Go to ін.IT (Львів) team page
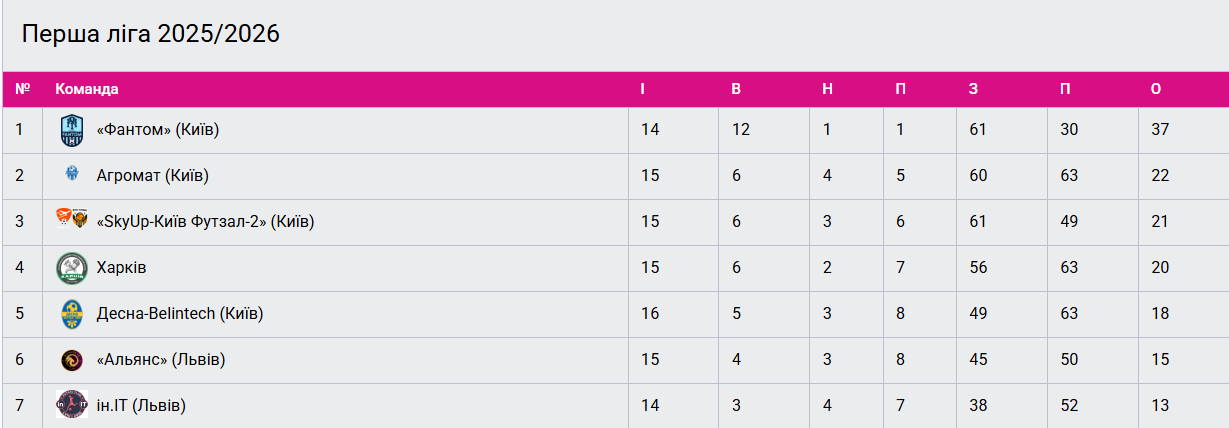This screenshot has height=428, width=1229. click(x=141, y=406)
